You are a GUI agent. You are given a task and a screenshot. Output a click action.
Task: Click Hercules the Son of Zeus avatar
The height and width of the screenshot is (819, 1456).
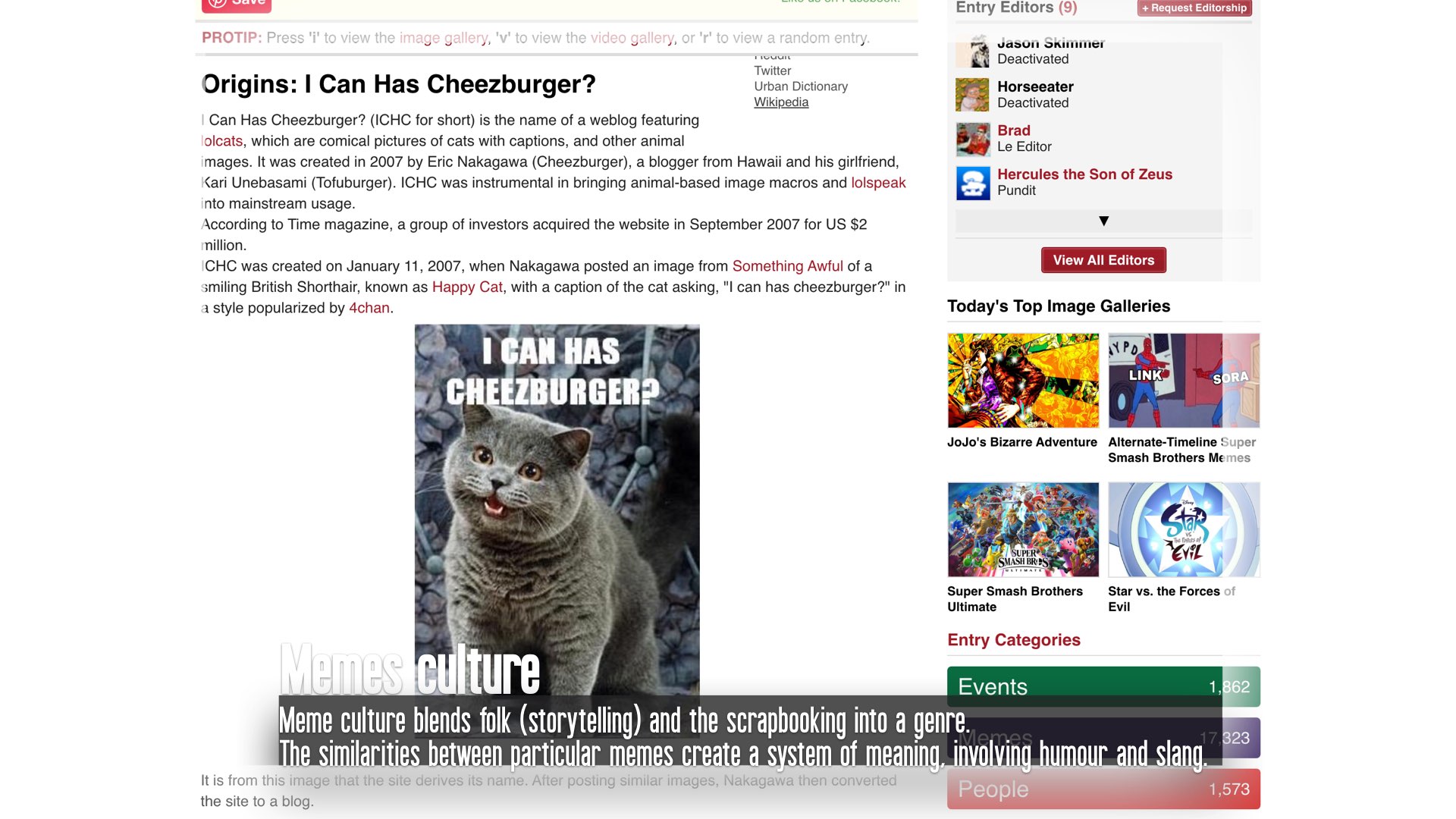point(972,183)
